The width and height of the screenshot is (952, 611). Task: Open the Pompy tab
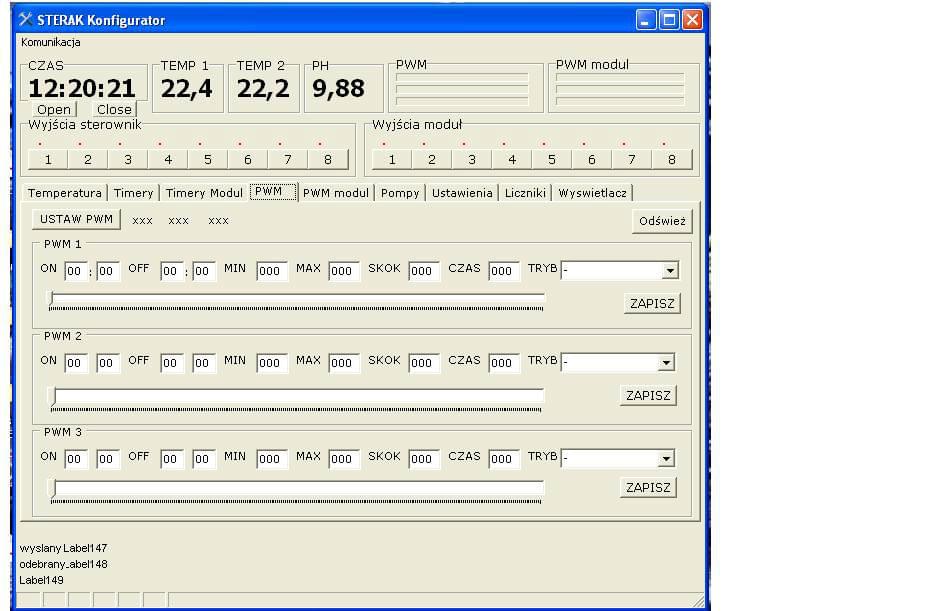point(401,193)
